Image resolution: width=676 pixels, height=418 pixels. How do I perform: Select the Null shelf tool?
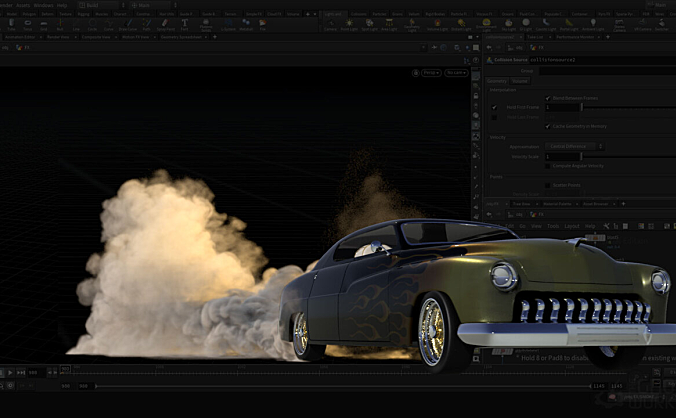coord(60,25)
